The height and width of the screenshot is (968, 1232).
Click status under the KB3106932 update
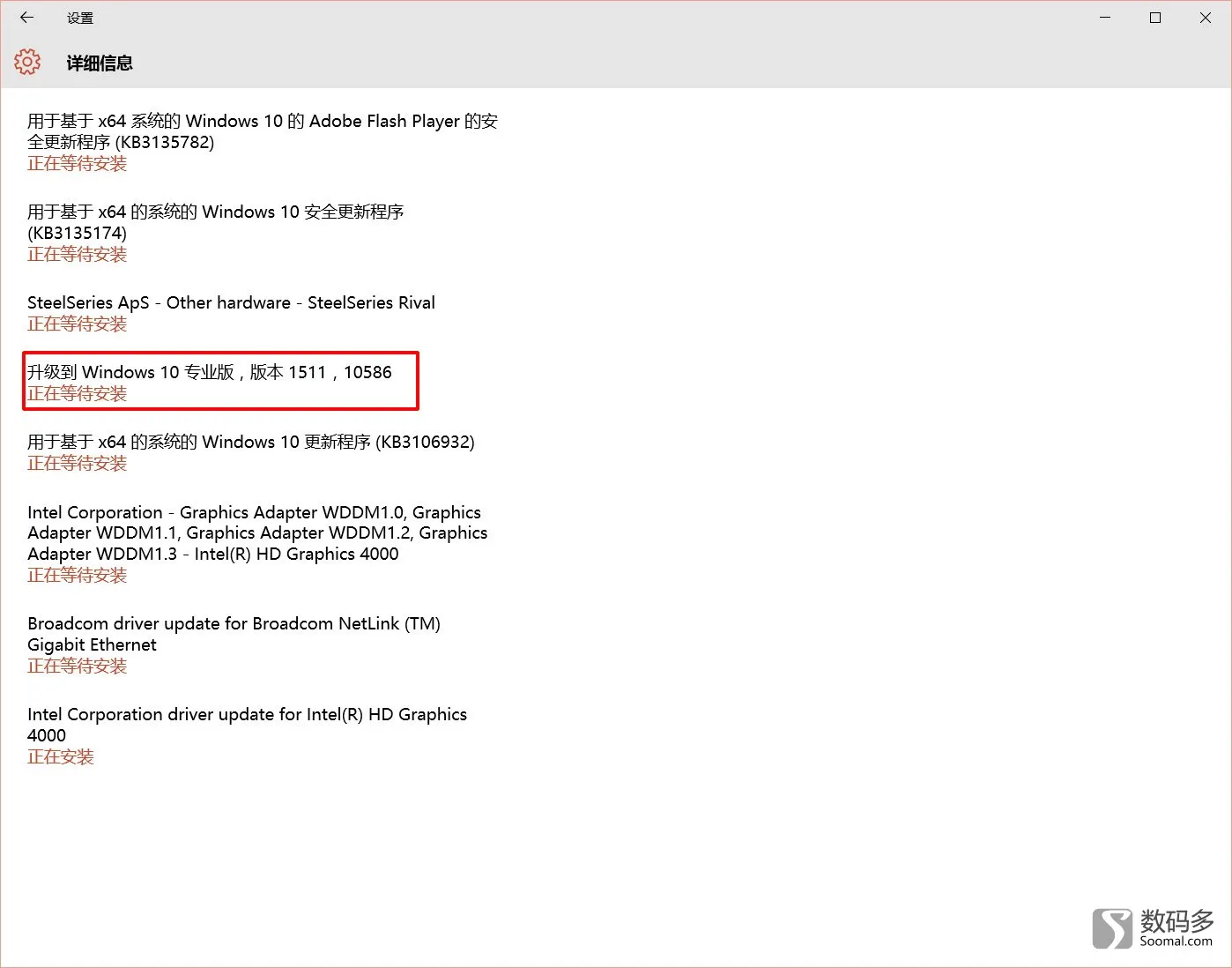[x=78, y=464]
